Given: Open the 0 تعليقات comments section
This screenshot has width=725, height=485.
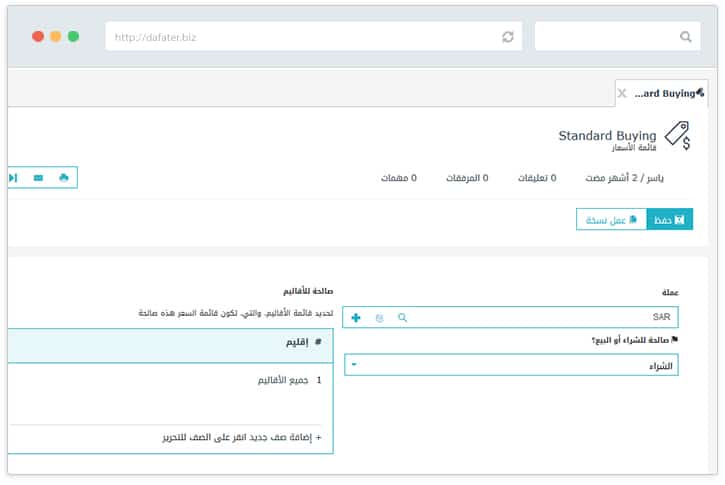Looking at the screenshot, I should (537, 178).
